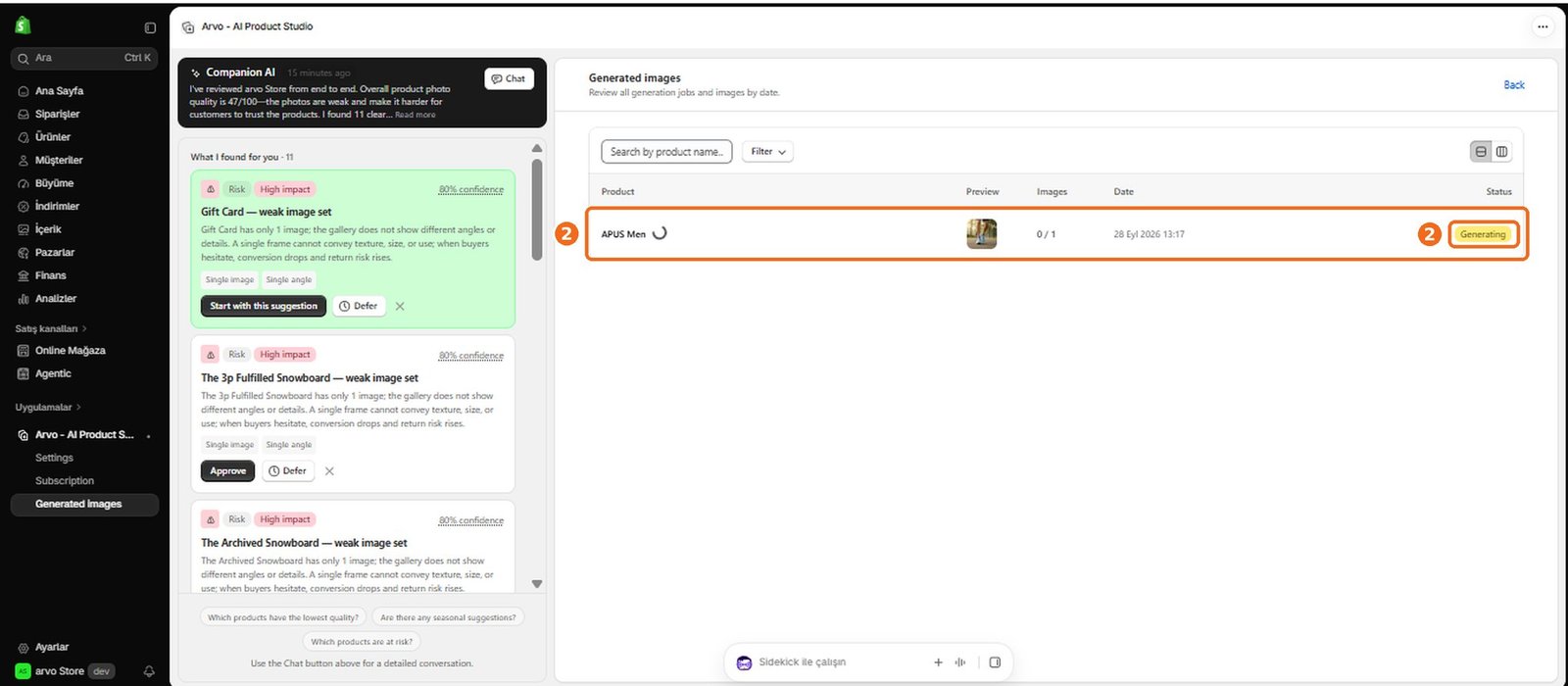Open the APUS Men preview thumbnail

tap(982, 234)
